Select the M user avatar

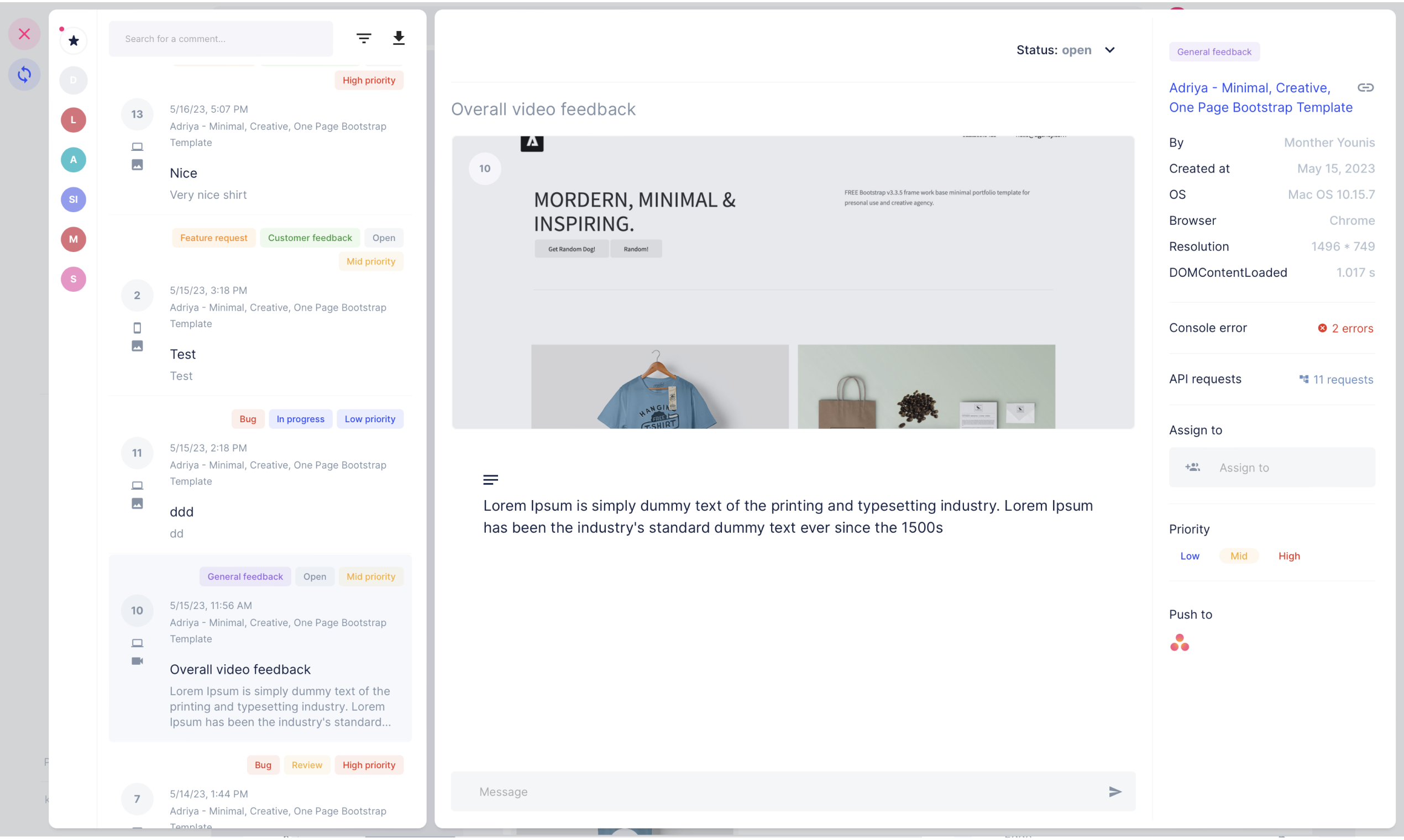74,239
